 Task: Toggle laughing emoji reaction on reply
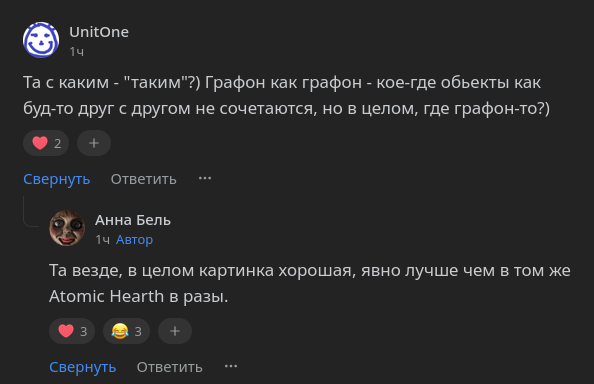127,331
